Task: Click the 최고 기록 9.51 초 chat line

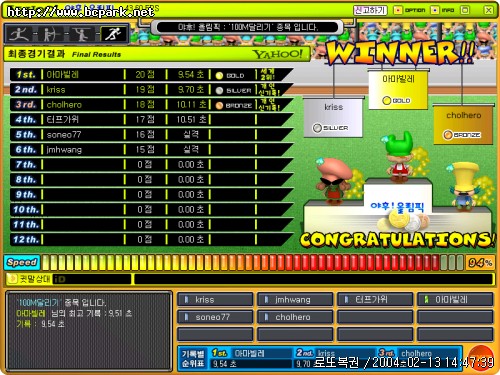Action: 74,313
